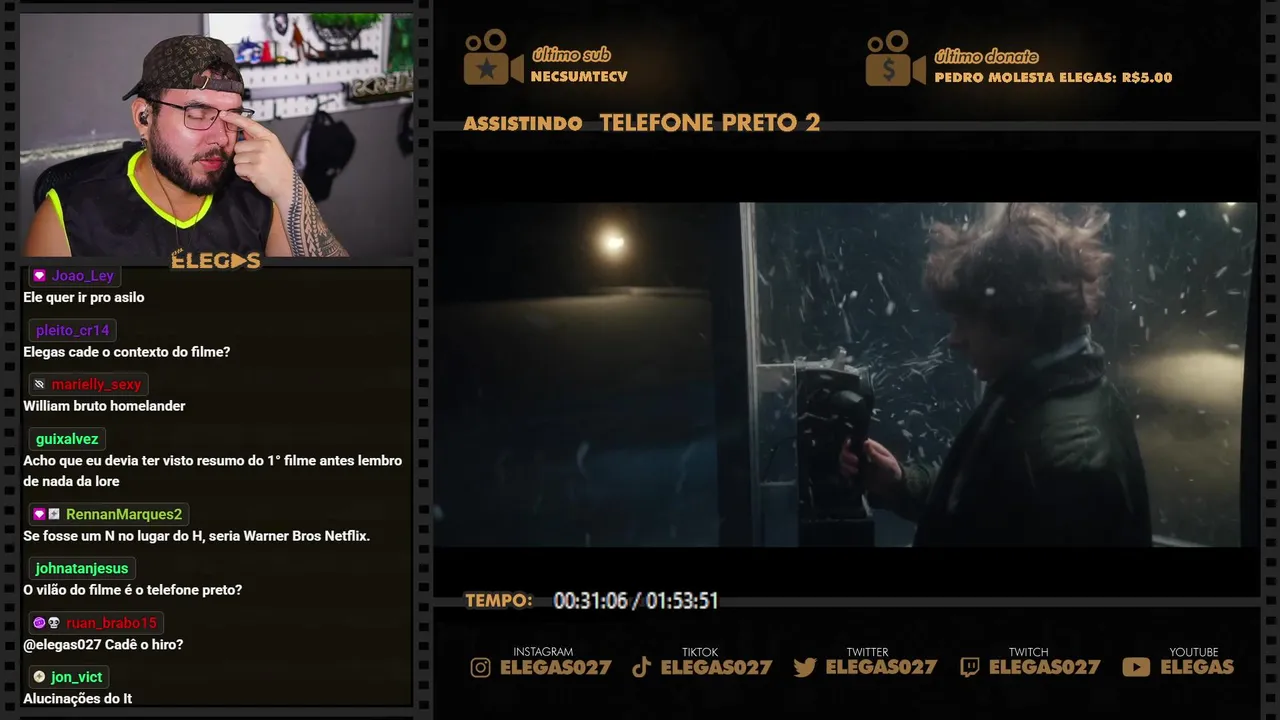Click the badge before jon_vict
The width and height of the screenshot is (1280, 720).
(x=39, y=677)
